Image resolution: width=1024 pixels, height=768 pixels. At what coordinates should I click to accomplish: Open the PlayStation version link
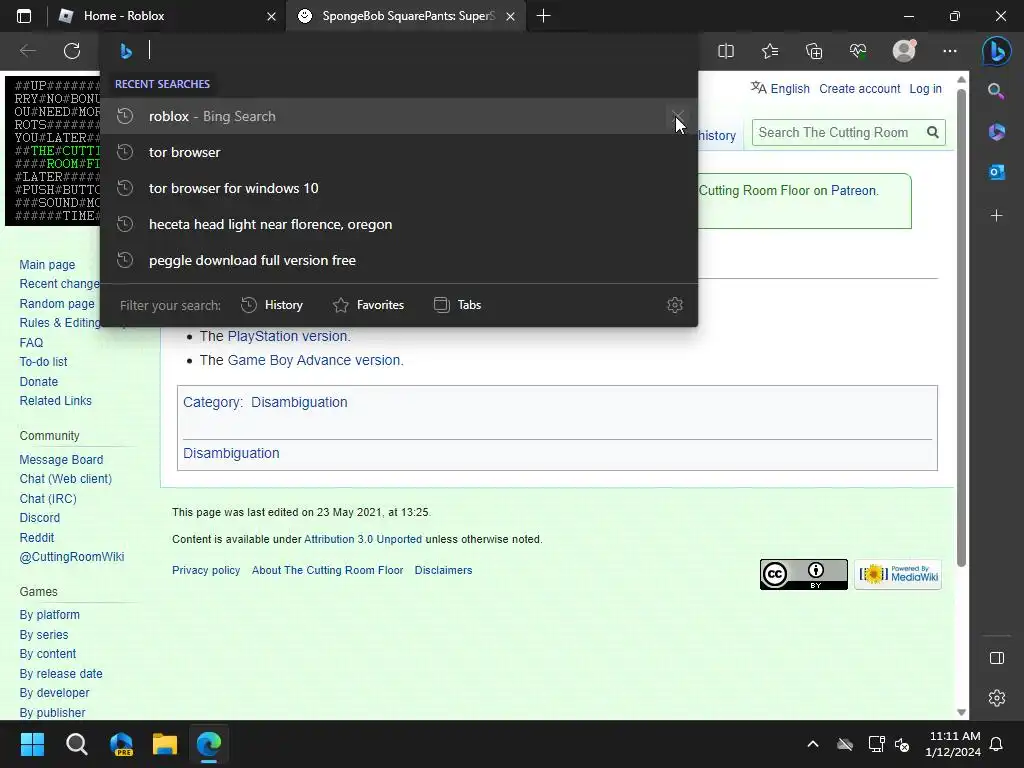coord(287,336)
